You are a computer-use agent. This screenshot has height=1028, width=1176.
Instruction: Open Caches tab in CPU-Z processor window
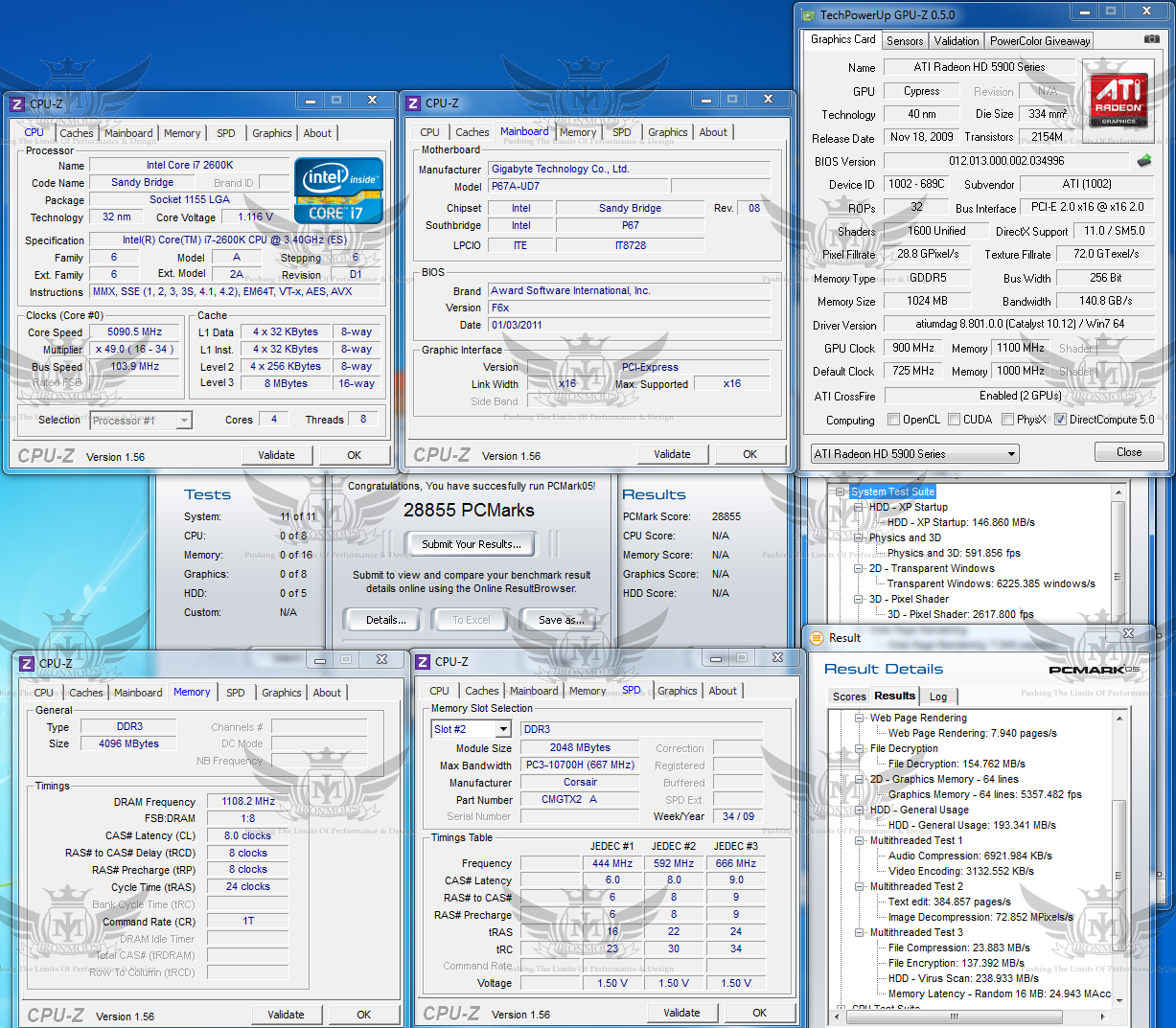(77, 133)
